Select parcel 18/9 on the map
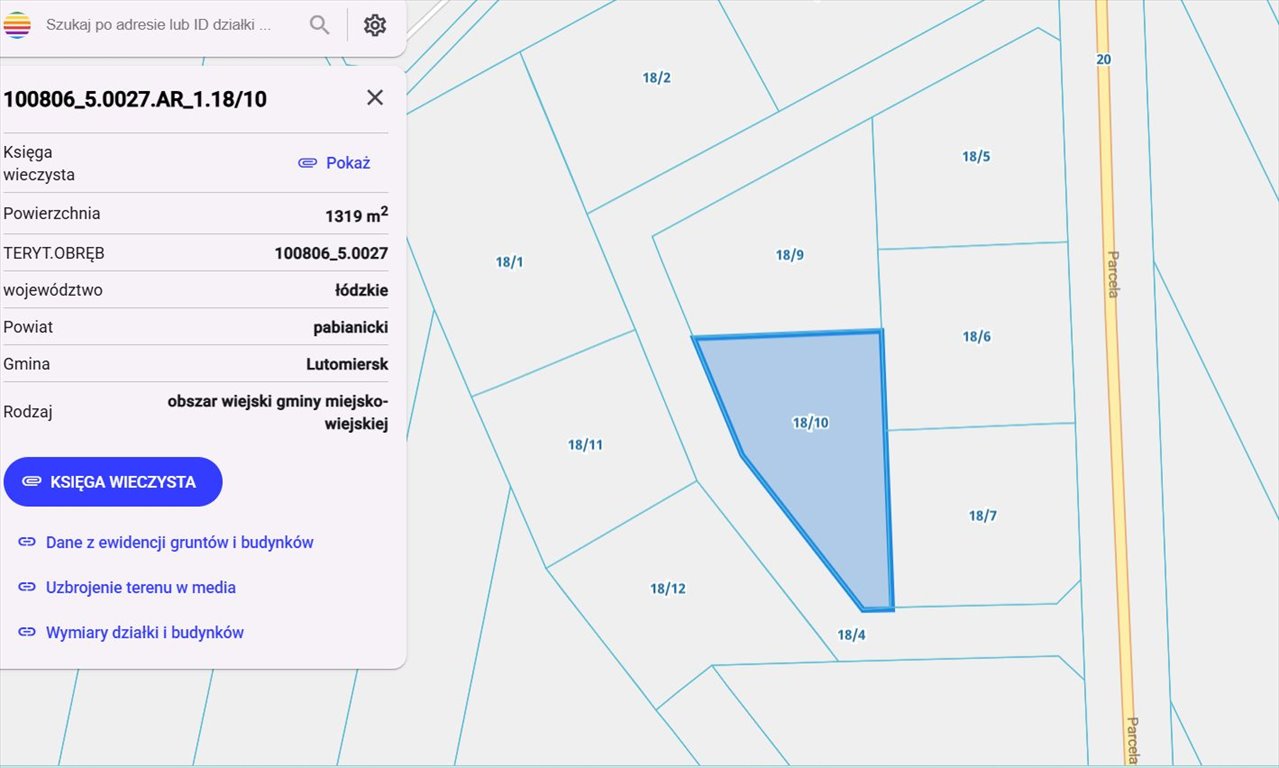 tap(789, 255)
